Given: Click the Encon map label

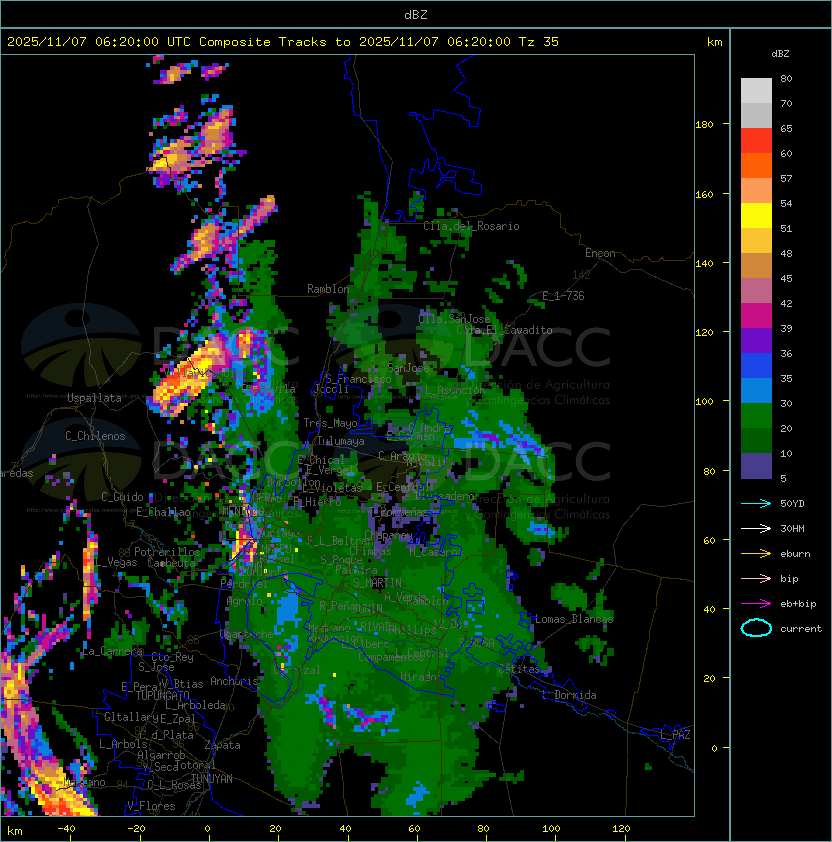Looking at the screenshot, I should point(600,253).
